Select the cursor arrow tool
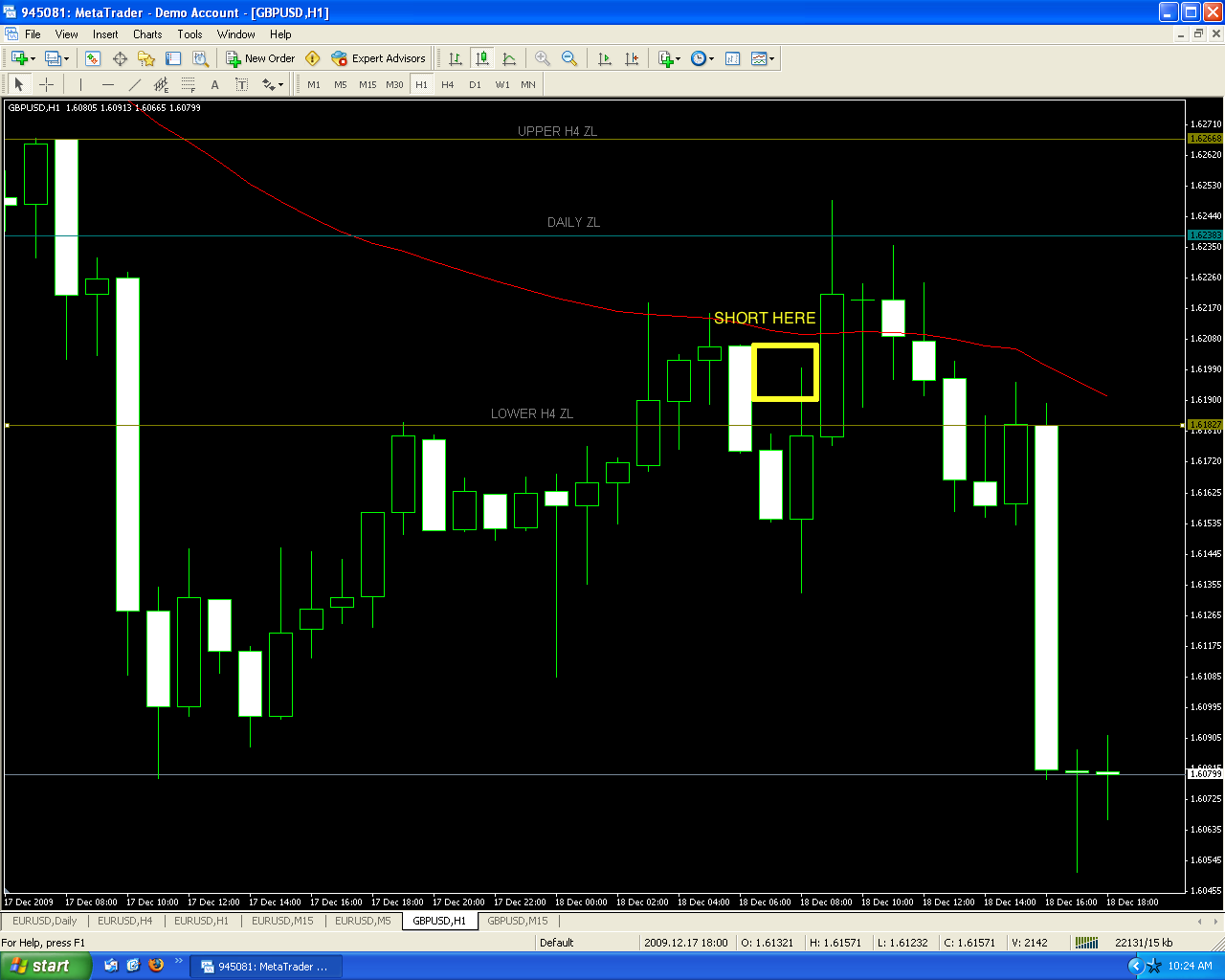This screenshot has width=1225, height=980. [19, 84]
